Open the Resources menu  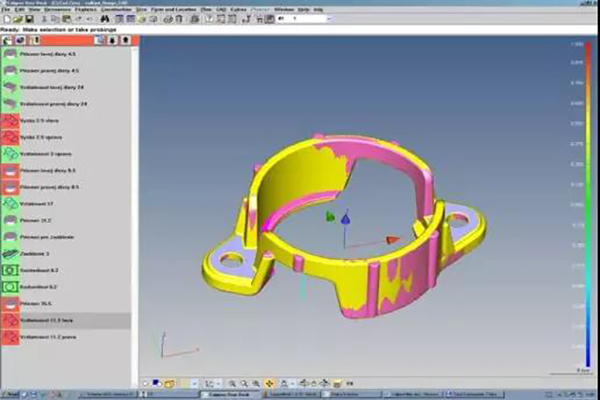(x=57, y=9)
